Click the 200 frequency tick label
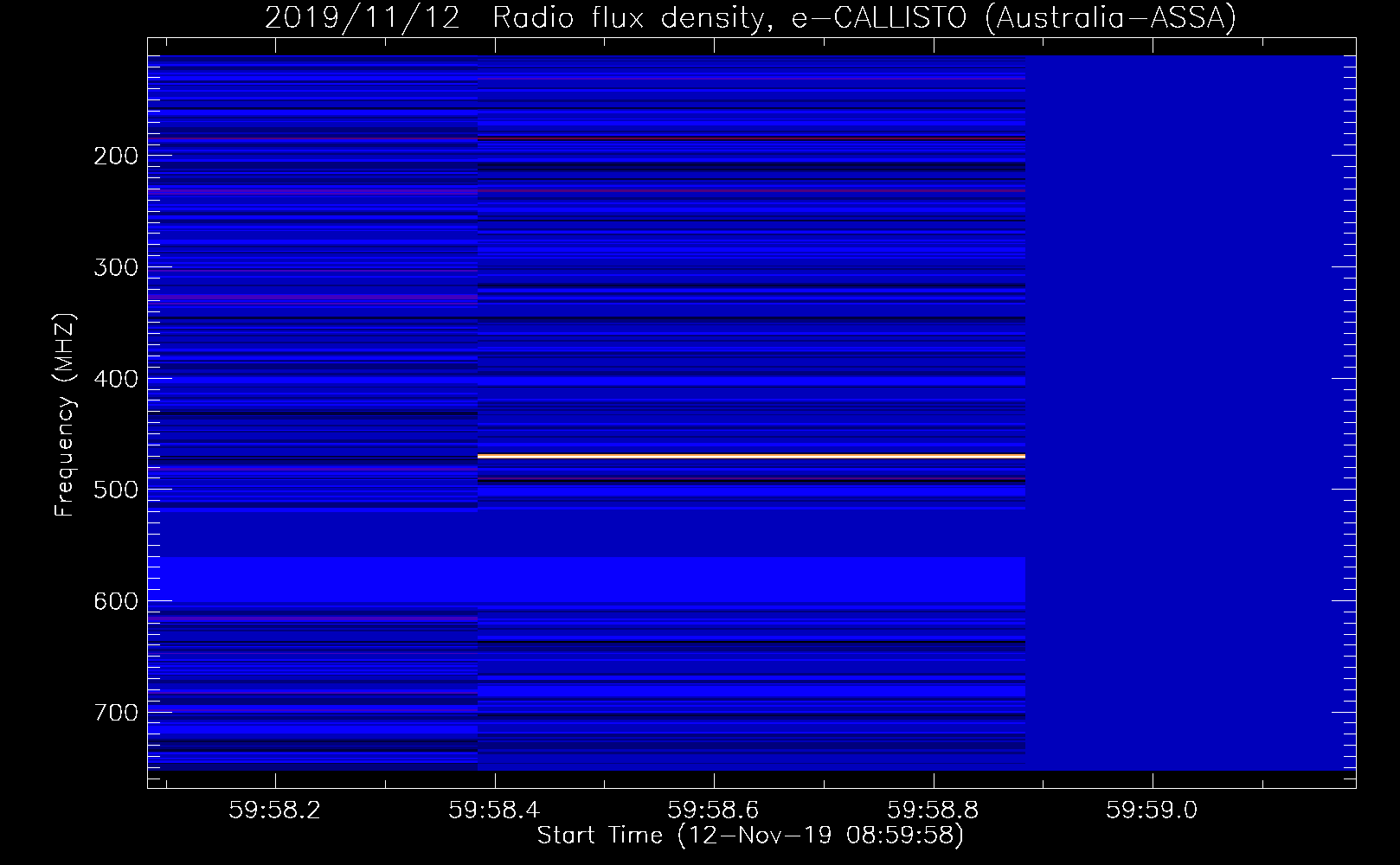Image resolution: width=1400 pixels, height=865 pixels. pyautogui.click(x=116, y=157)
